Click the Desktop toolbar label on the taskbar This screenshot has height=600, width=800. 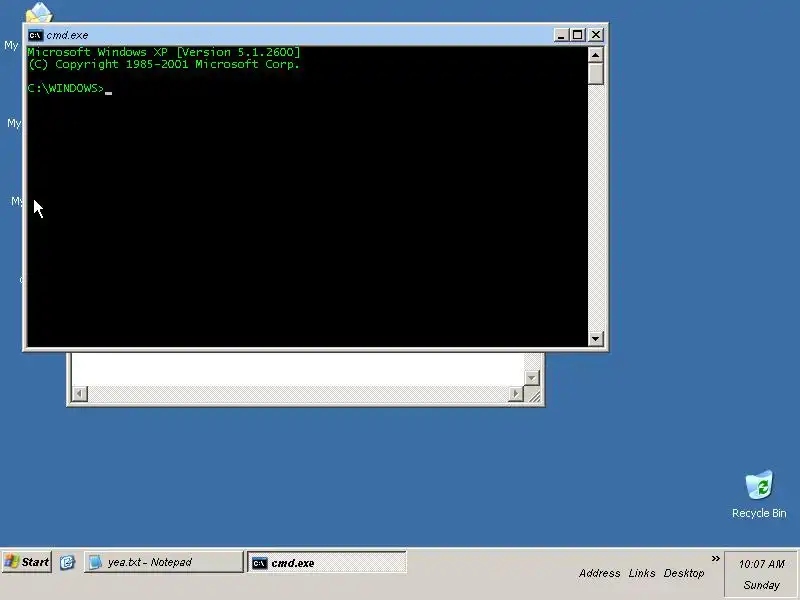684,573
